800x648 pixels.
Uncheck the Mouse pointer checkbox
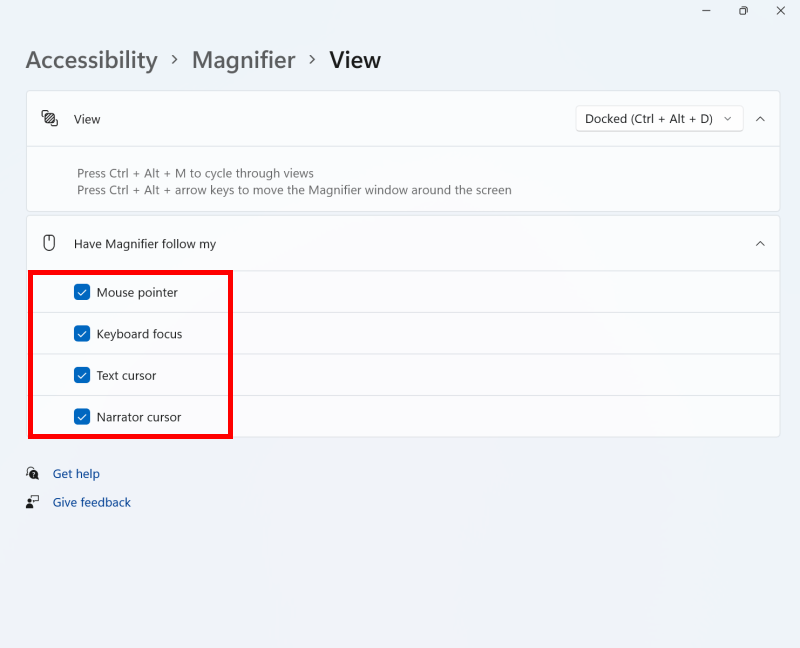point(82,292)
